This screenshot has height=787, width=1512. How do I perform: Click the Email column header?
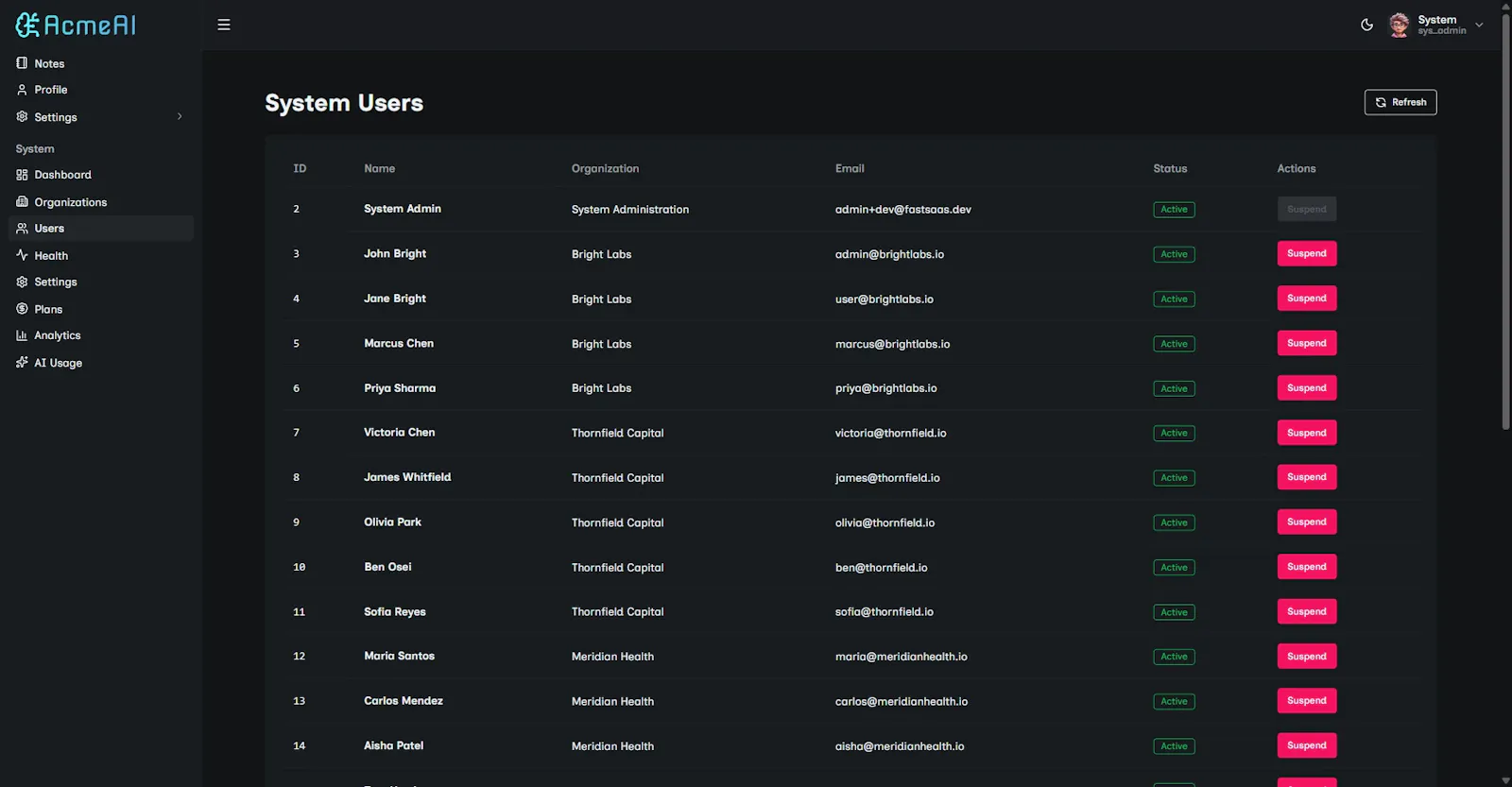pyautogui.click(x=850, y=168)
